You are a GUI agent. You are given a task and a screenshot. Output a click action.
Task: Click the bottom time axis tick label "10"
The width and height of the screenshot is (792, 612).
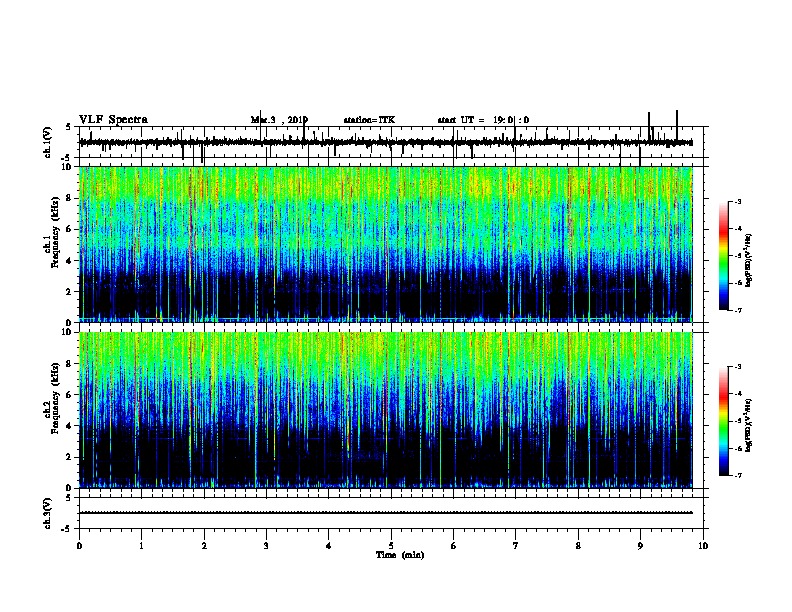(x=703, y=546)
